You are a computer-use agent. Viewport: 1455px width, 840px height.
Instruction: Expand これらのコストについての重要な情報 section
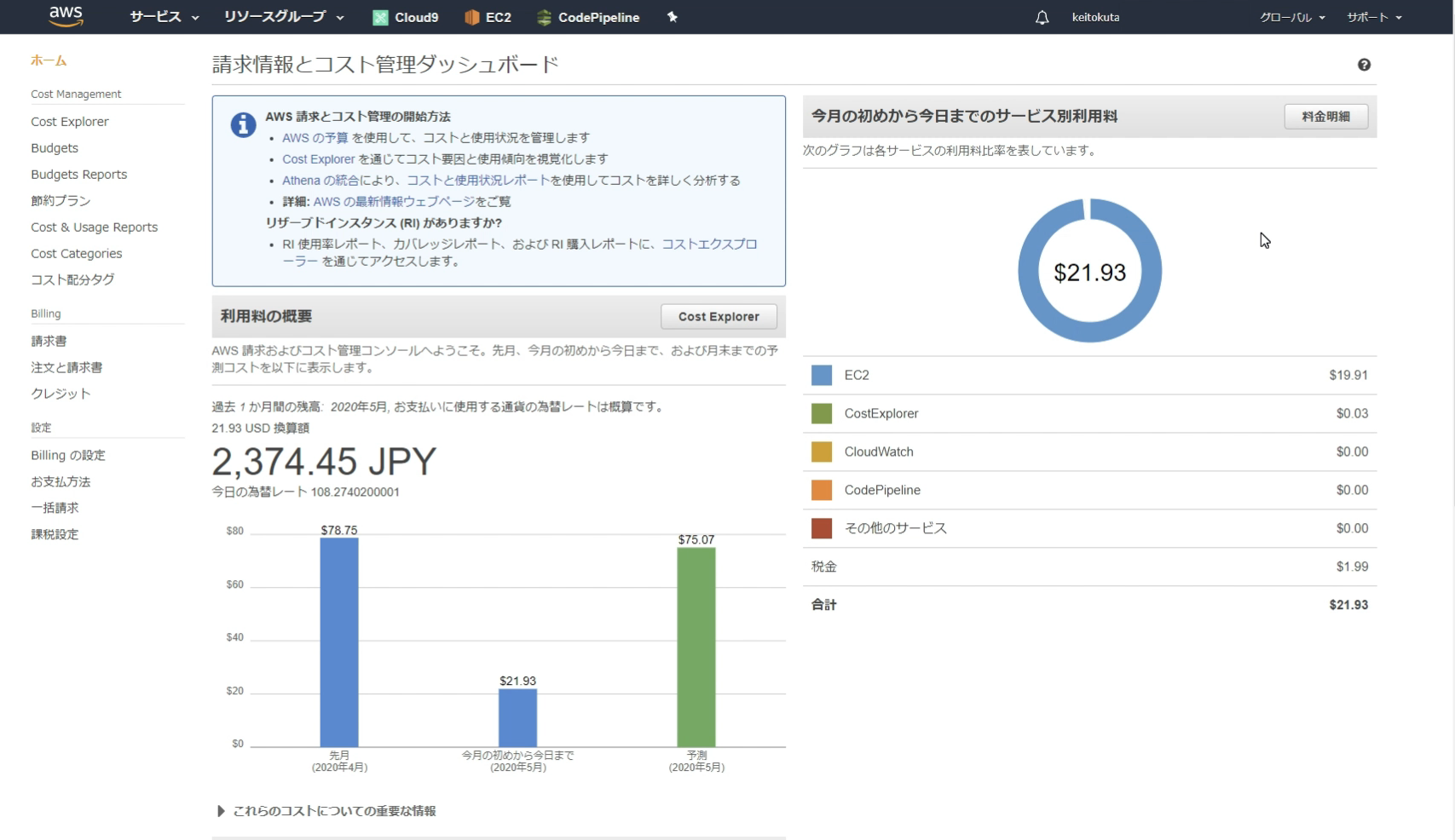point(327,811)
